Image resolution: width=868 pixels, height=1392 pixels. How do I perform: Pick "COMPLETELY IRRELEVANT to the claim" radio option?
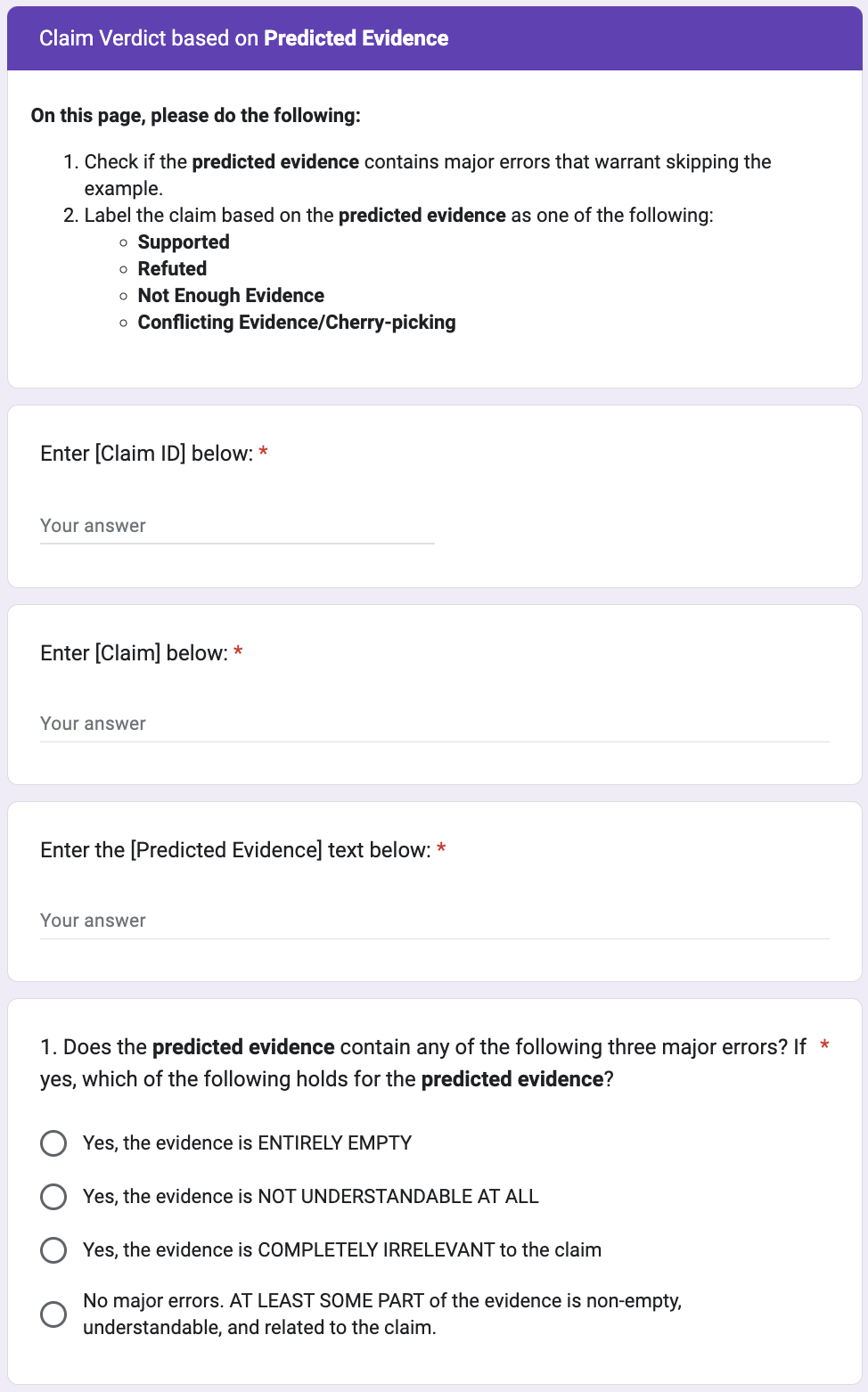coord(53,1249)
